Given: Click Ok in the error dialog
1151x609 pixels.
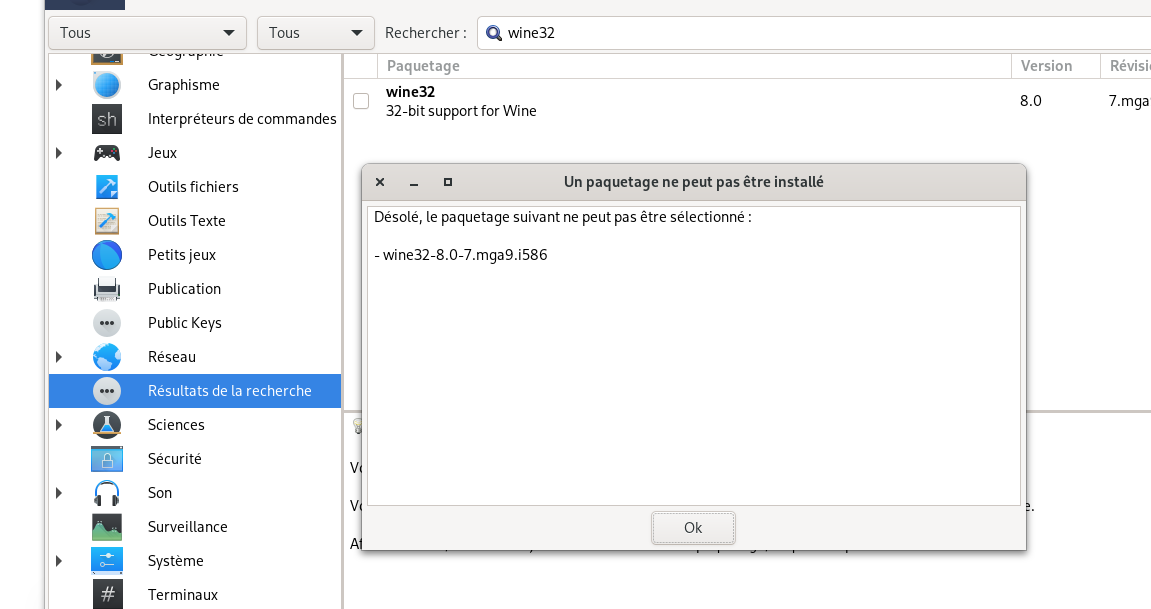Looking at the screenshot, I should click(693, 528).
